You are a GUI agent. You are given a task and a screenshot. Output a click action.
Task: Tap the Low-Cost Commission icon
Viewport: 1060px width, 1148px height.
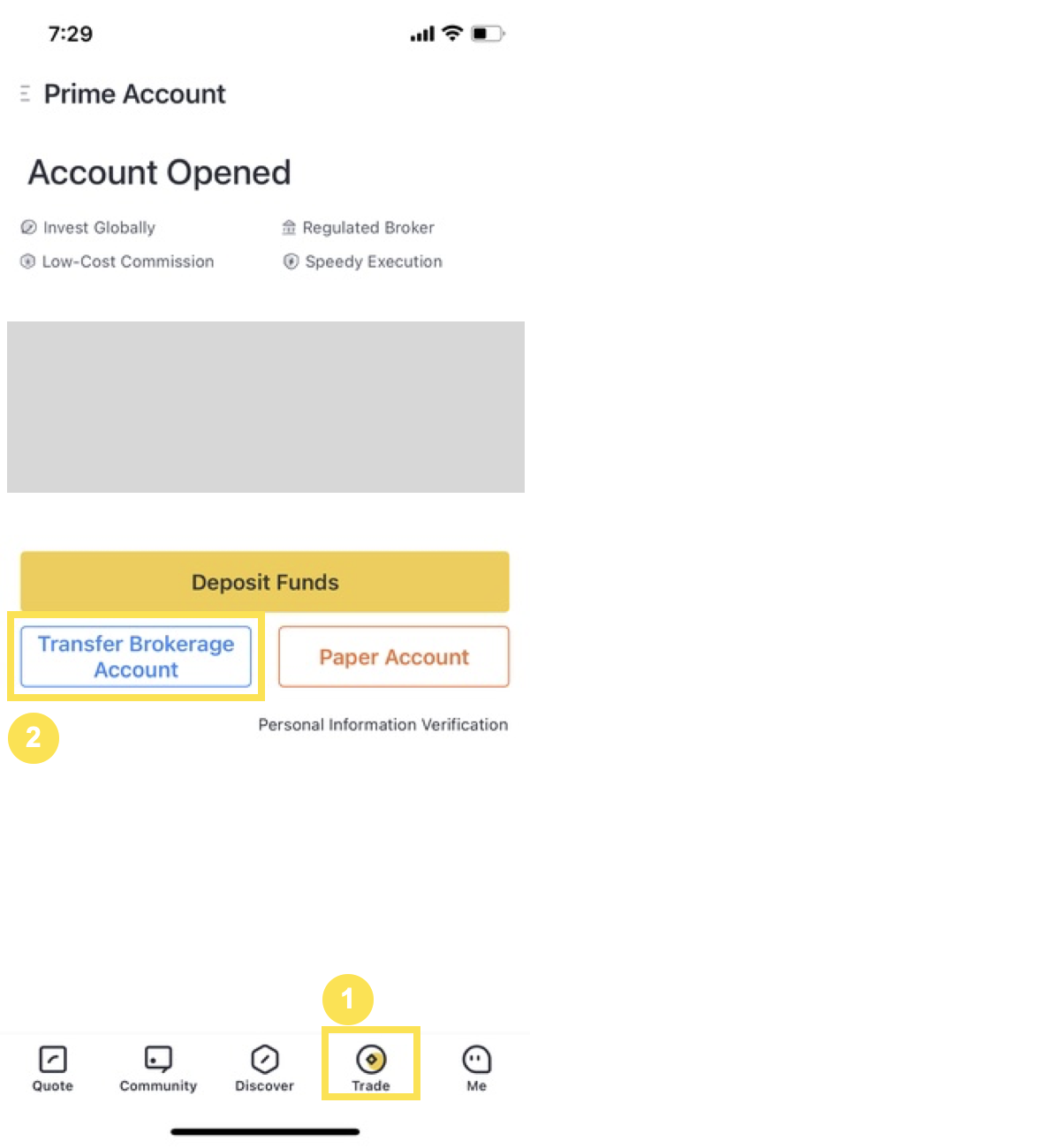[28, 262]
